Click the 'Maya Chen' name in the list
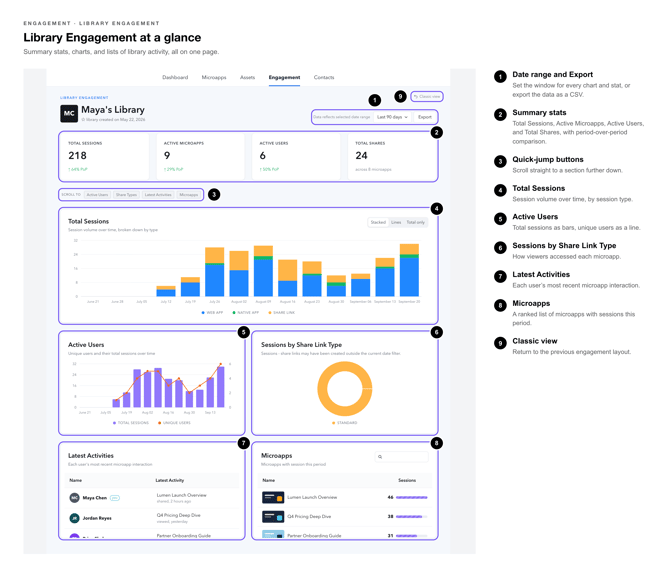 94,498
